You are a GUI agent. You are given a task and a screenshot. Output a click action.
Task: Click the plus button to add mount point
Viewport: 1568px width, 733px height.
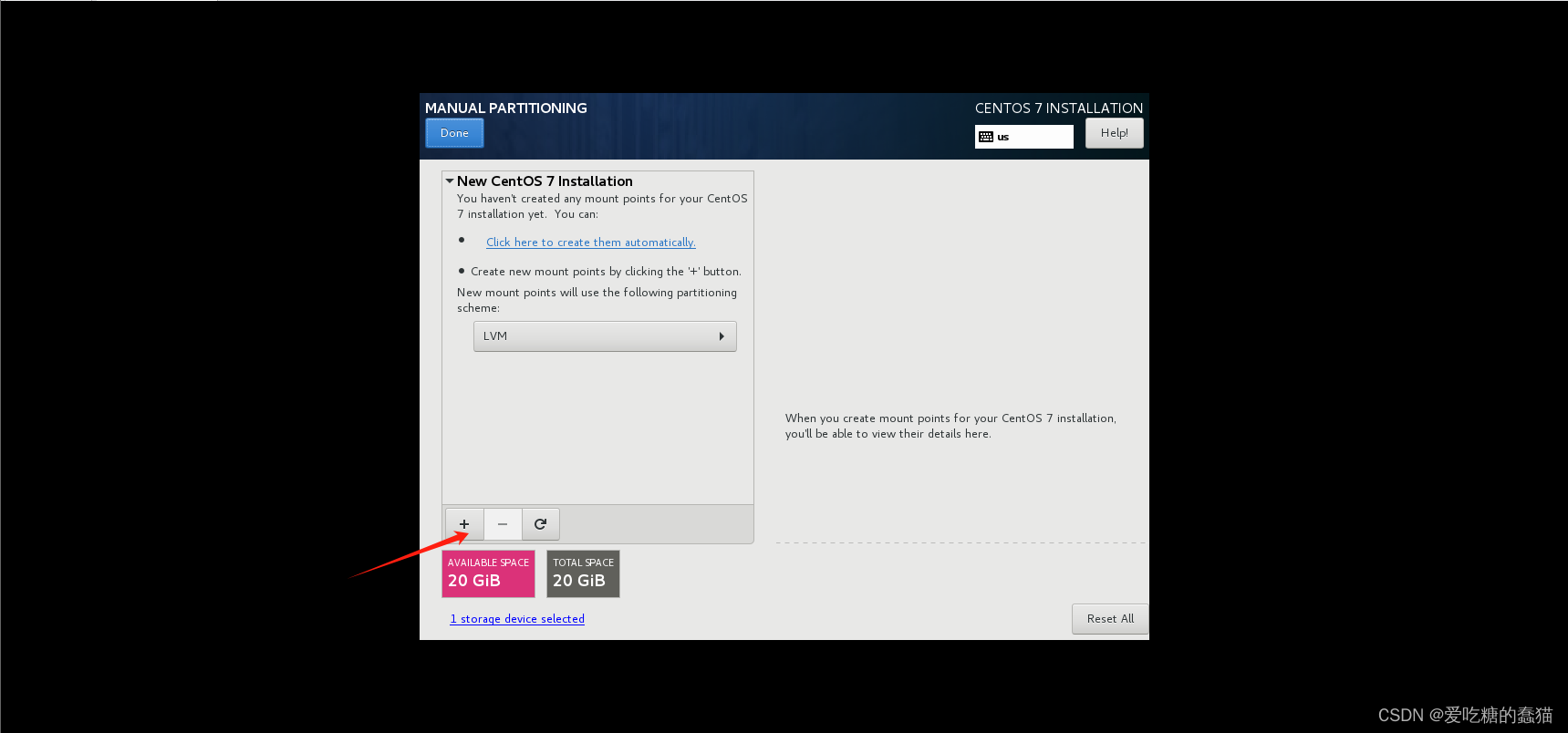click(464, 524)
